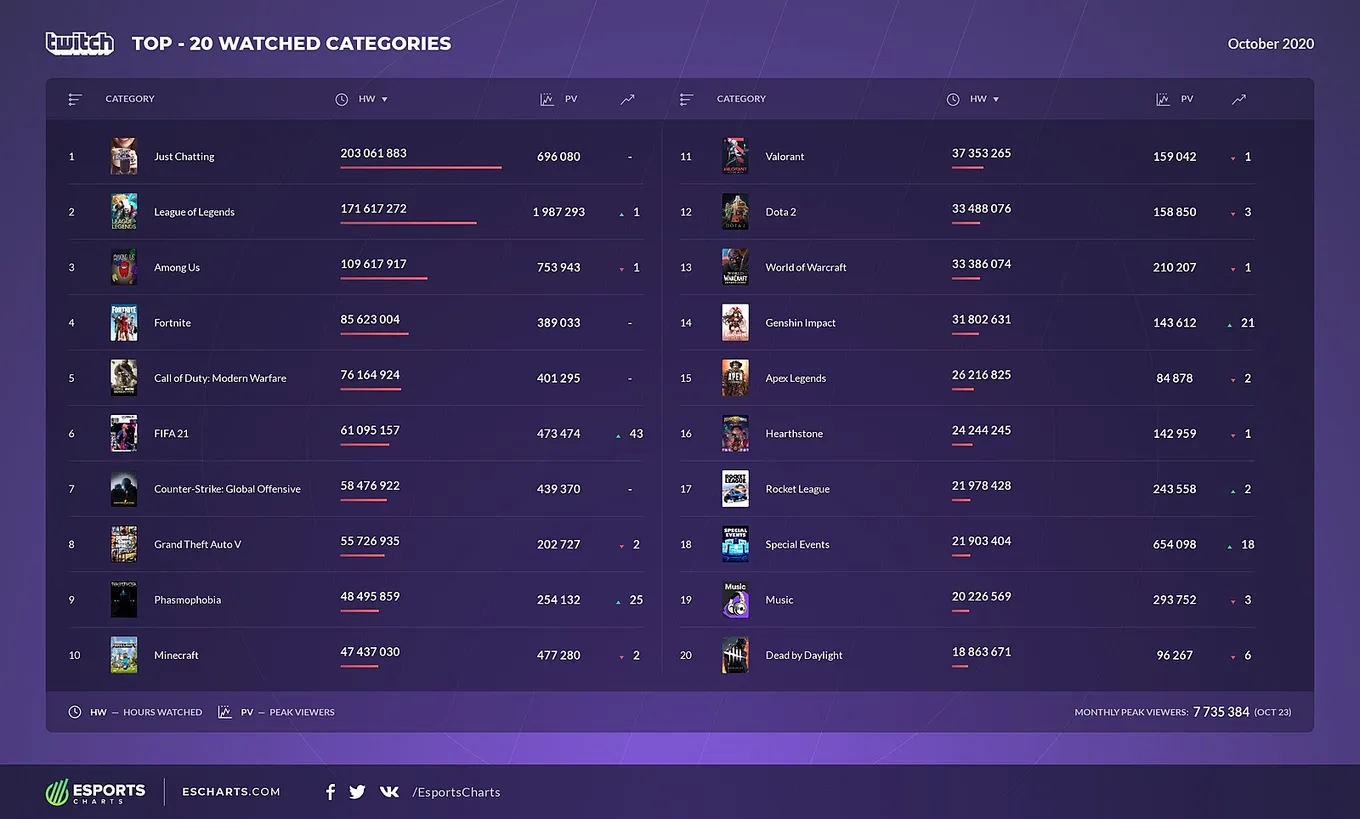Click the Among Us hours watched bar
The image size is (1360, 819).
pos(384,279)
